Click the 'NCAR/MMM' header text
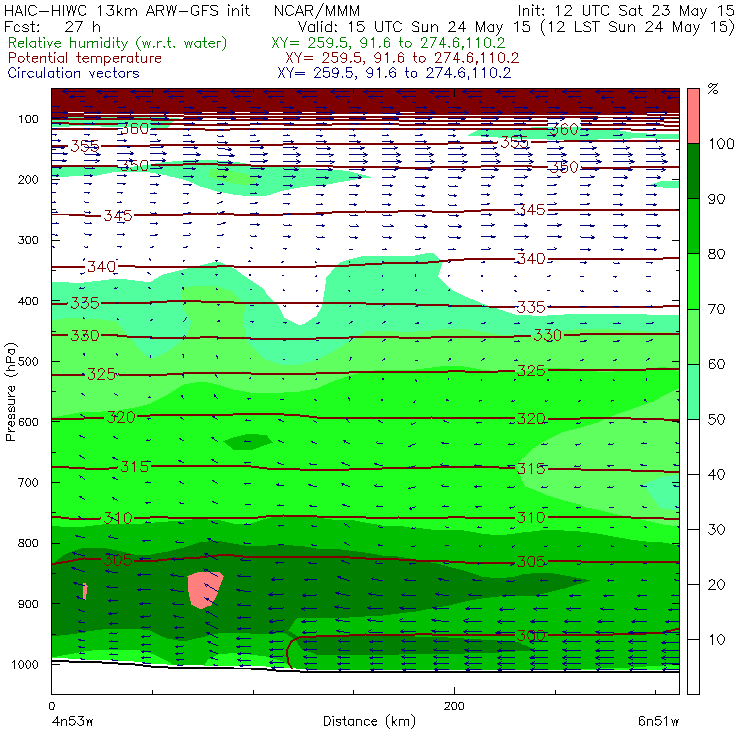This screenshot has width=740, height=740. (317, 10)
